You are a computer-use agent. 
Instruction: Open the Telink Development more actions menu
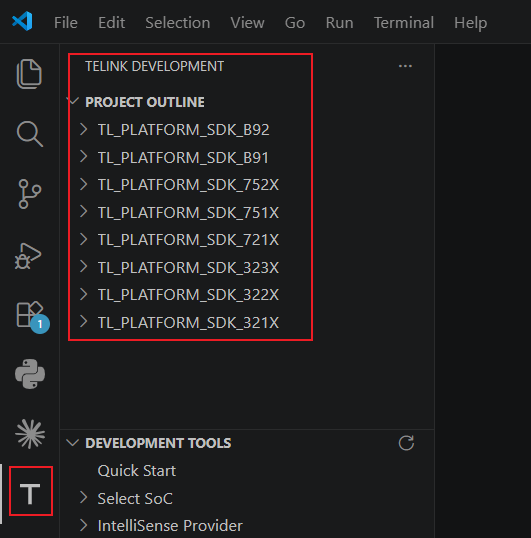(x=405, y=66)
